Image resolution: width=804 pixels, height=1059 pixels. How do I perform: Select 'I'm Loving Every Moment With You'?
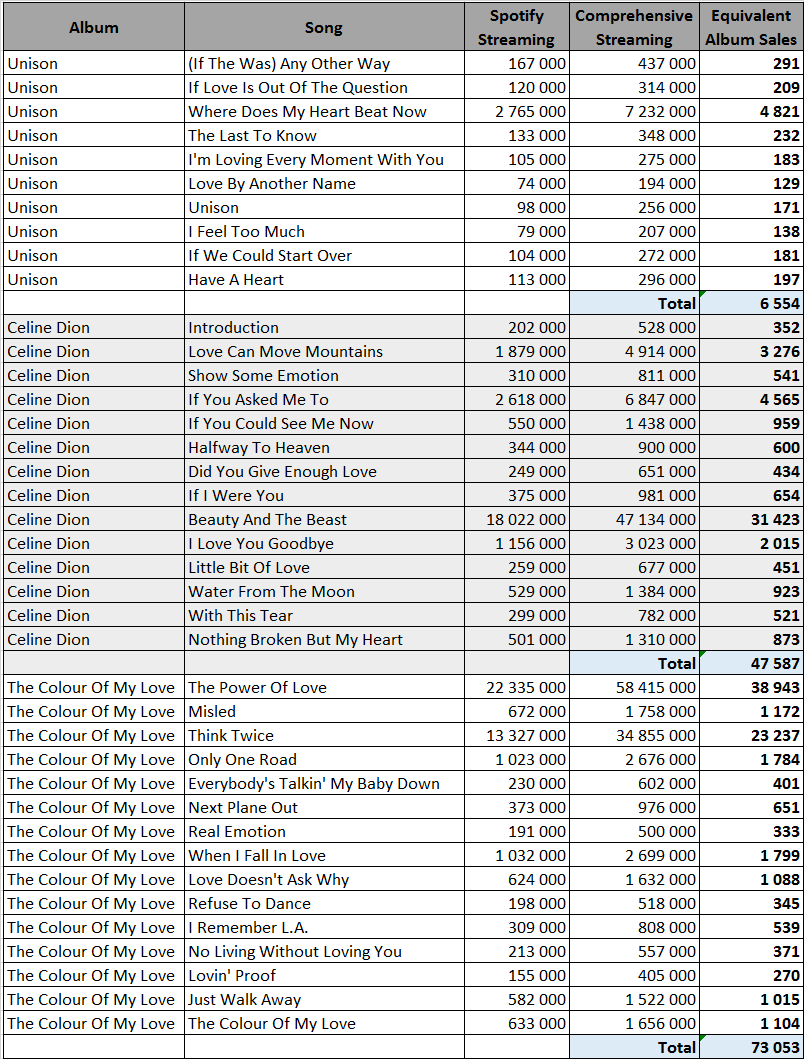pos(324,159)
